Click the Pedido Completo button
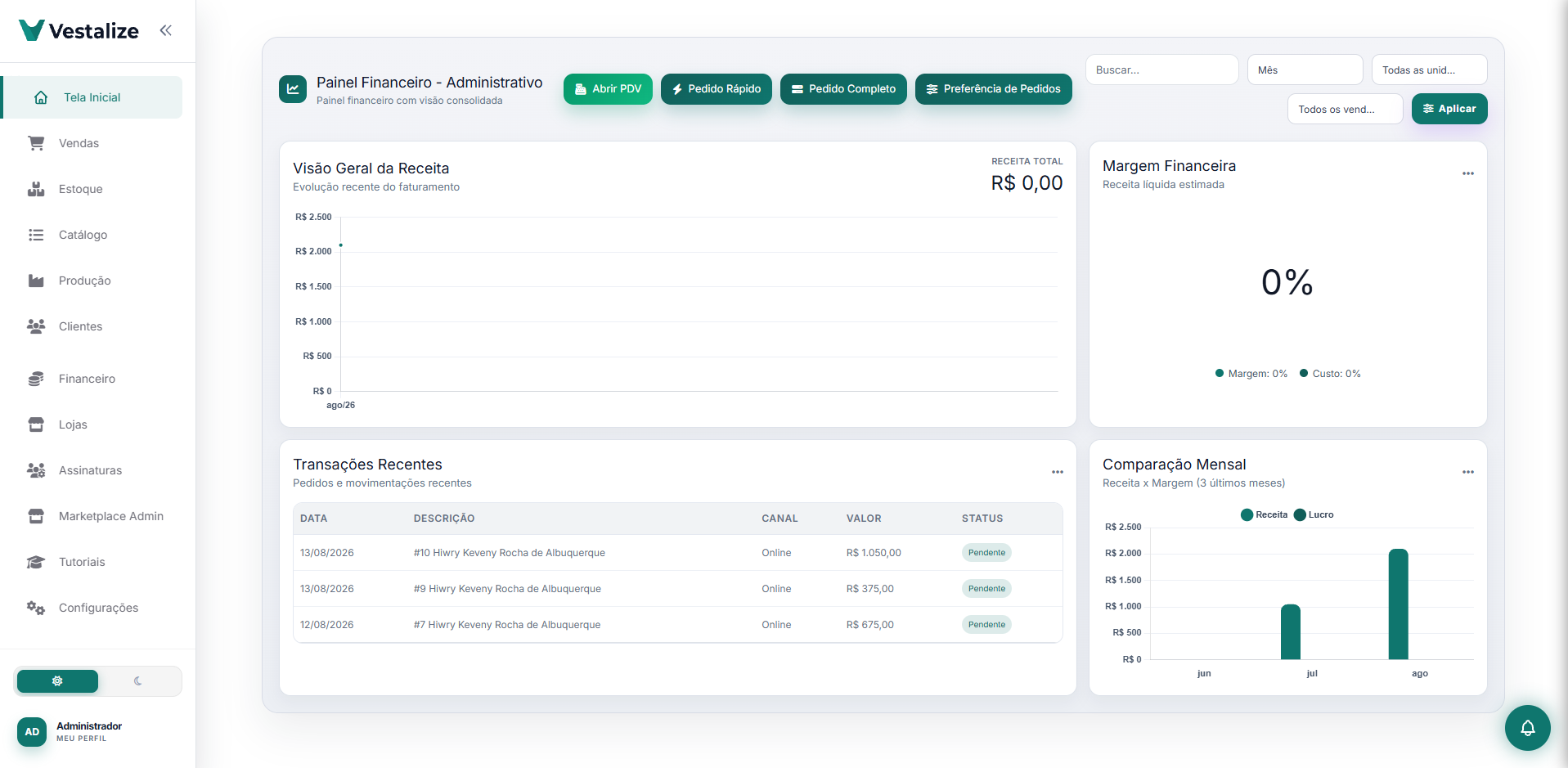The image size is (1568, 768). click(843, 89)
